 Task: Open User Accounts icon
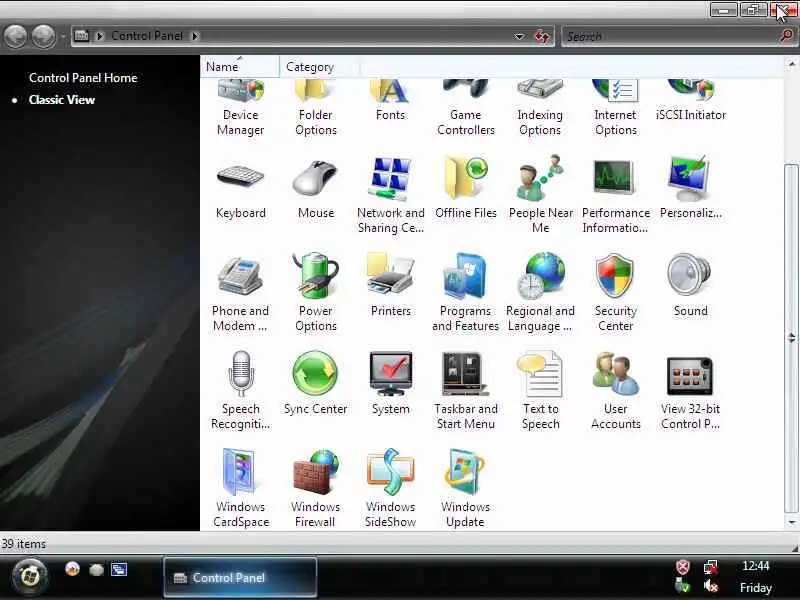coord(615,391)
